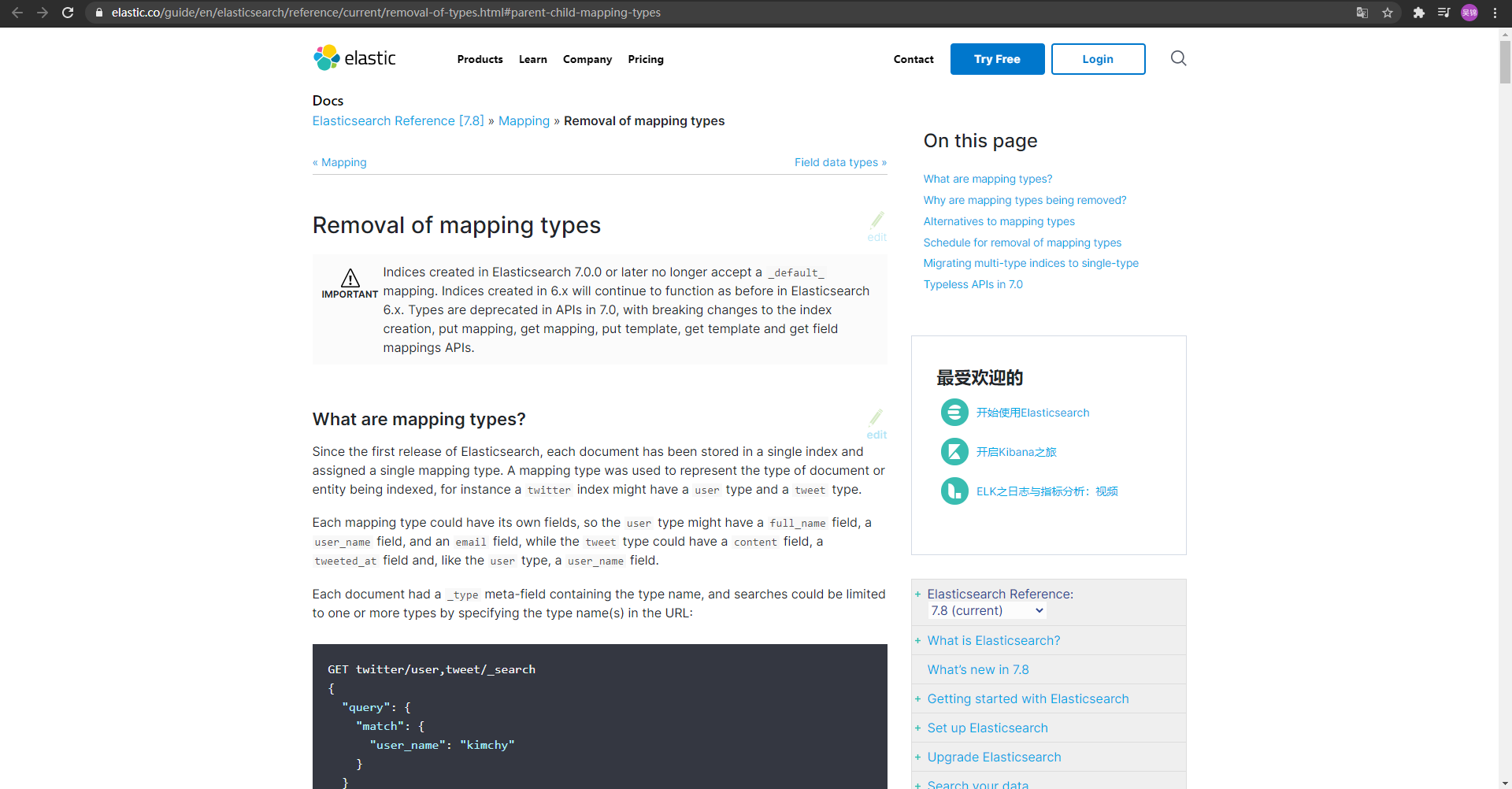Jump to Migrating multi-type indices to single-type
This screenshot has height=789, width=1512.
(1031, 263)
